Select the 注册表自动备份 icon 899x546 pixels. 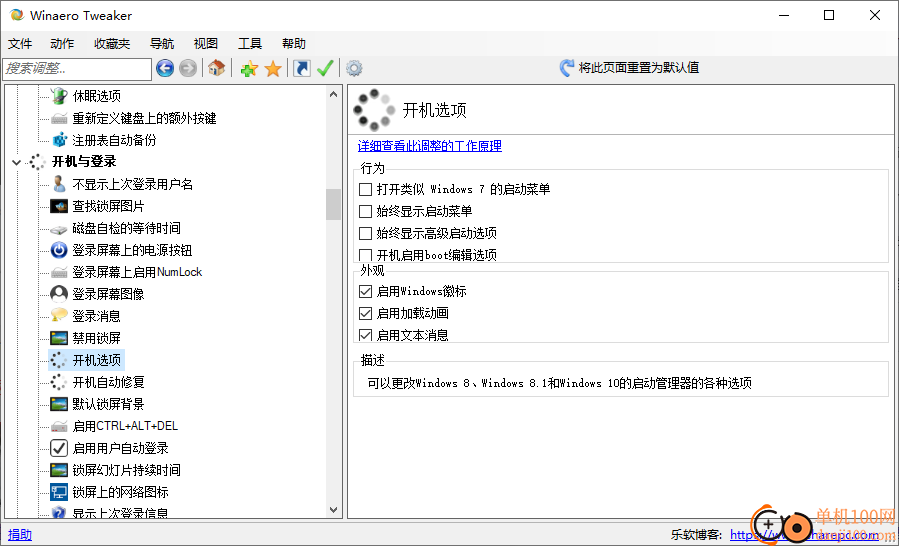[59, 139]
